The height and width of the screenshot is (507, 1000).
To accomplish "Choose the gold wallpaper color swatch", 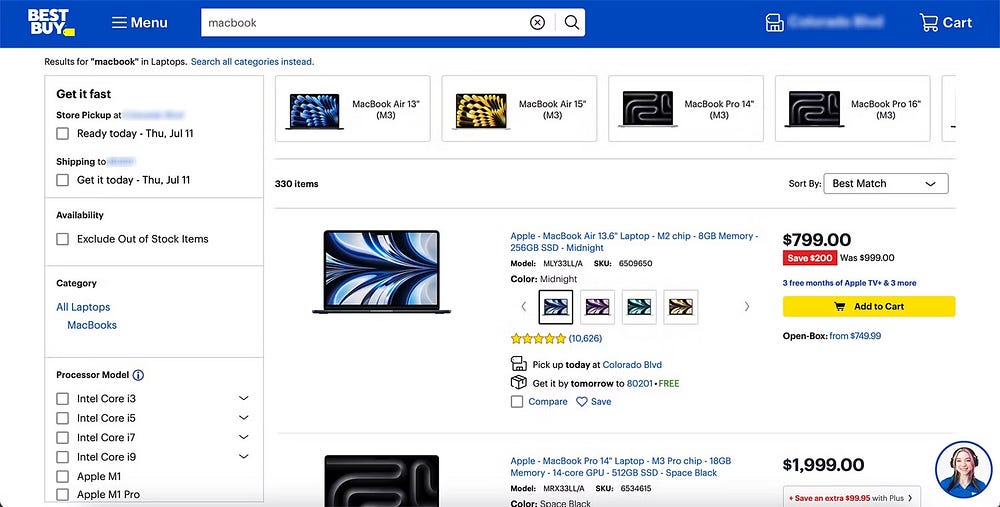I will [680, 307].
